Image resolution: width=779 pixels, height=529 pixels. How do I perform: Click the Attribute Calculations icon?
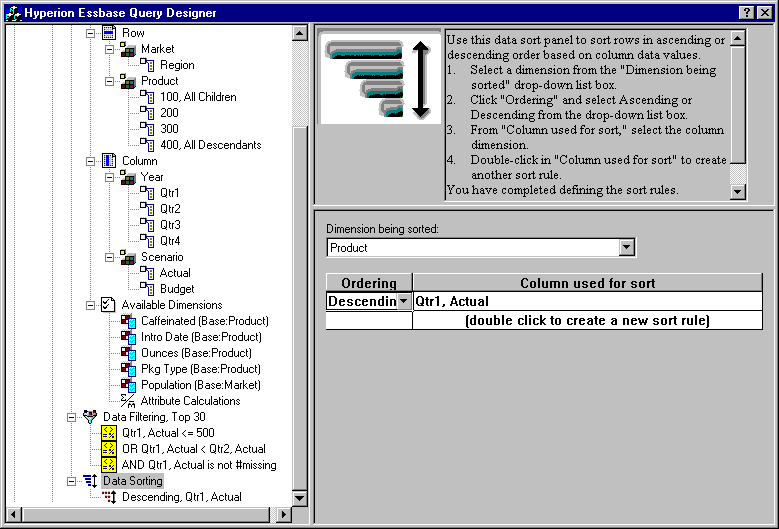click(128, 401)
